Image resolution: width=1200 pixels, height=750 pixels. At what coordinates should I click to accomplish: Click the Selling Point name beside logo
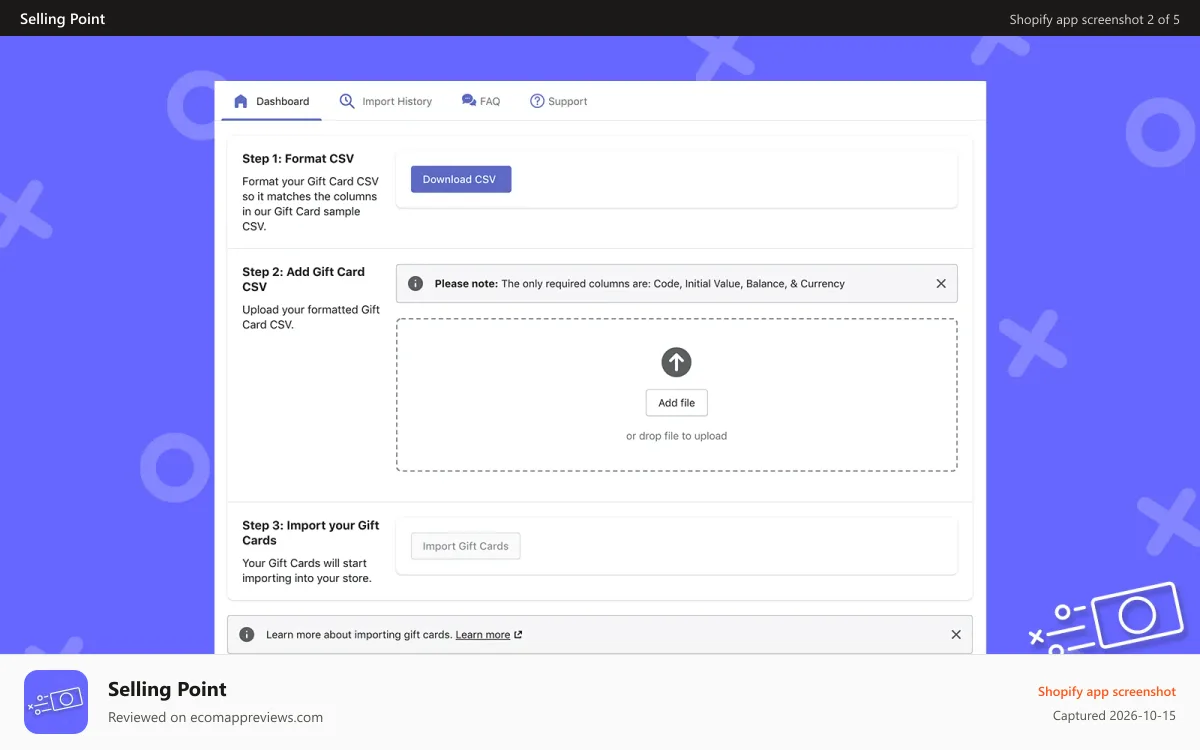point(167,689)
